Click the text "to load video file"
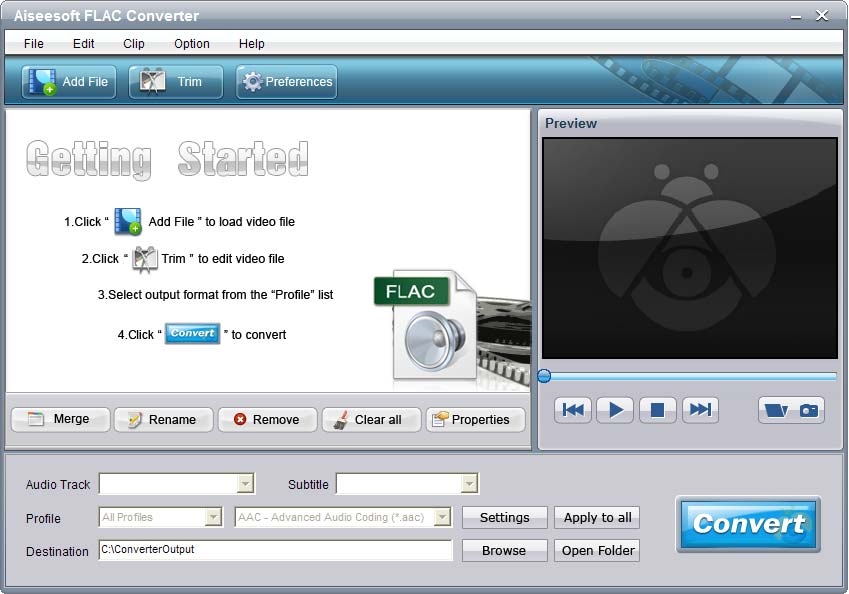Image resolution: width=849 pixels, height=594 pixels. 250,221
